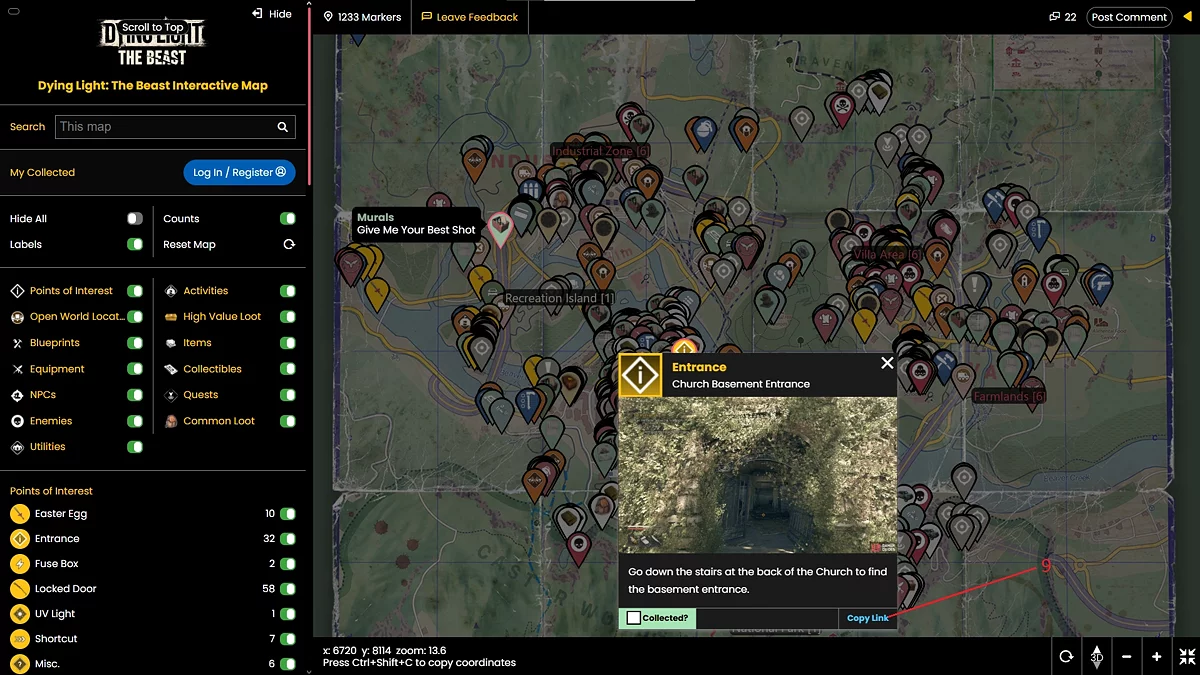This screenshot has width=1200, height=675.
Task: Toggle the Quests category switch
Action: click(288, 395)
